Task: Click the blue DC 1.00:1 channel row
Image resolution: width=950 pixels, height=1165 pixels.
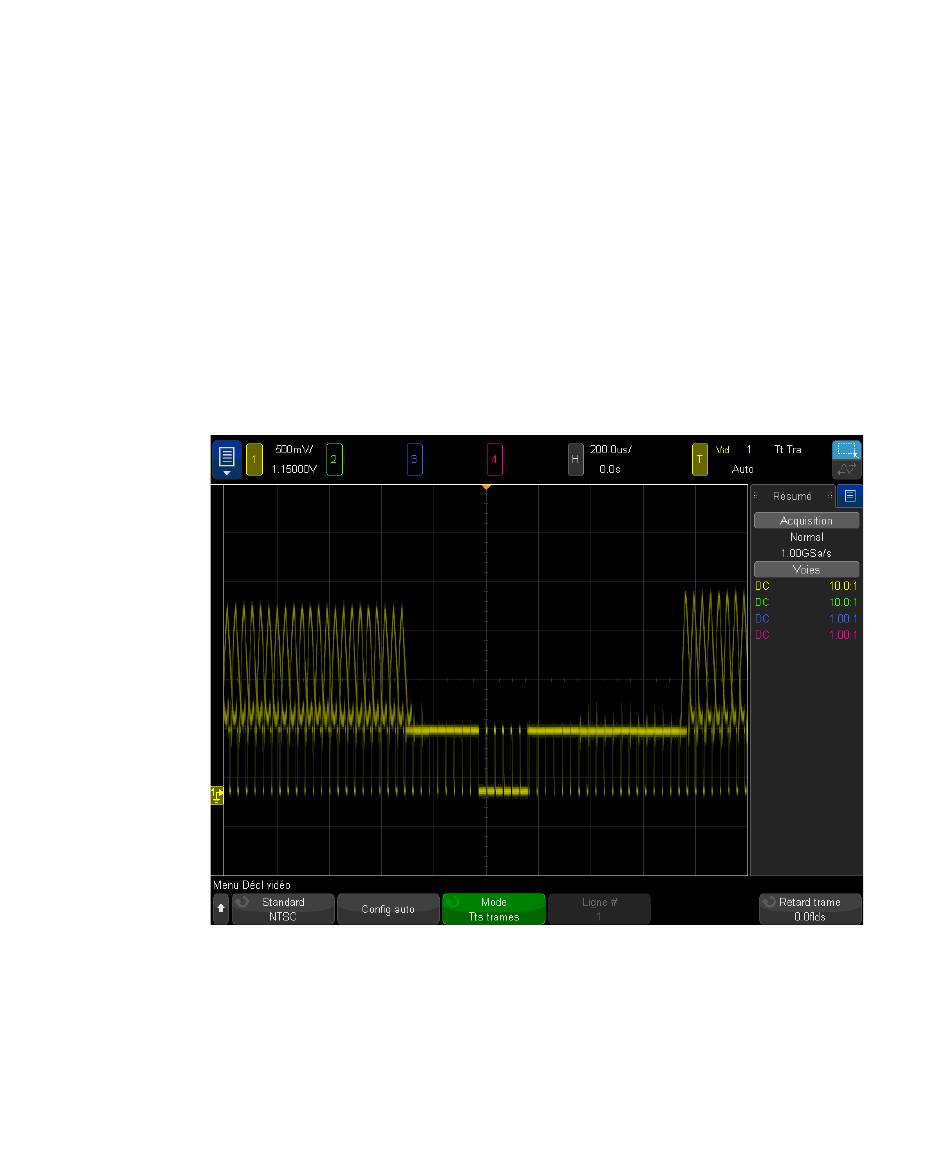Action: click(806, 619)
